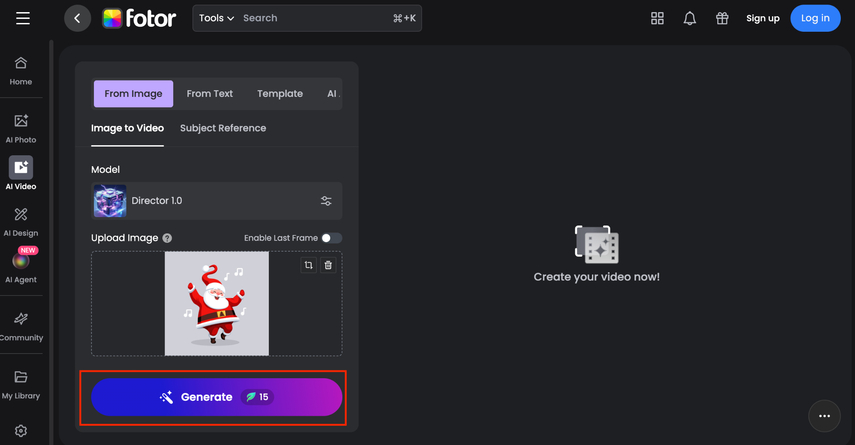Click the Fotor logo

coord(139,19)
